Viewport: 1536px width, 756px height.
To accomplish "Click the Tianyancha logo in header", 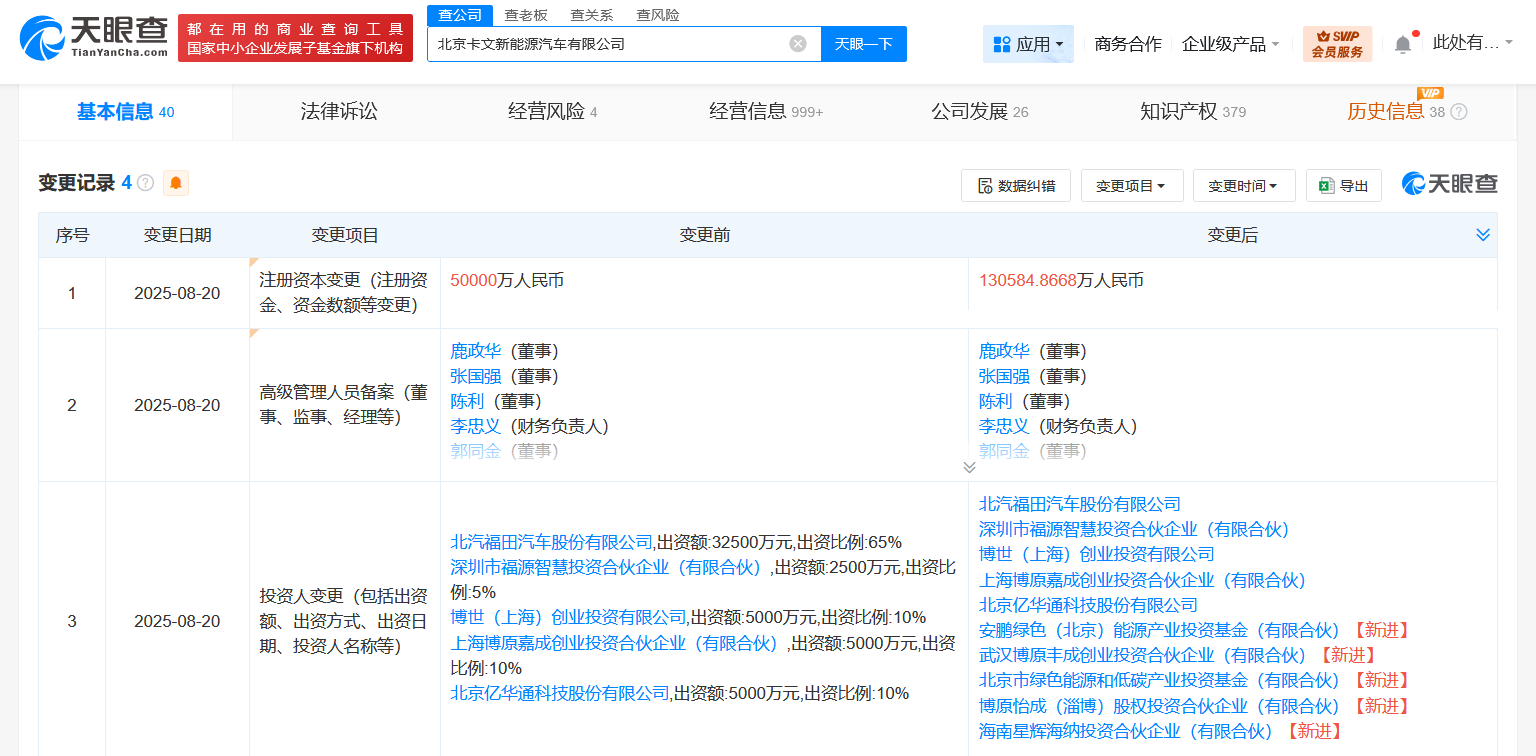I will click(x=94, y=38).
